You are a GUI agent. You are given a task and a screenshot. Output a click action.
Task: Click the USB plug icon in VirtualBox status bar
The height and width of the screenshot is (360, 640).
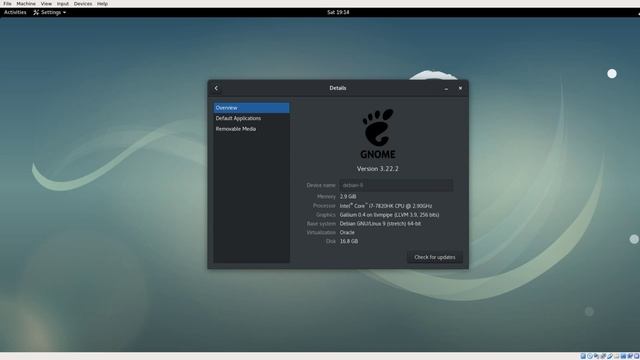(x=610, y=356)
